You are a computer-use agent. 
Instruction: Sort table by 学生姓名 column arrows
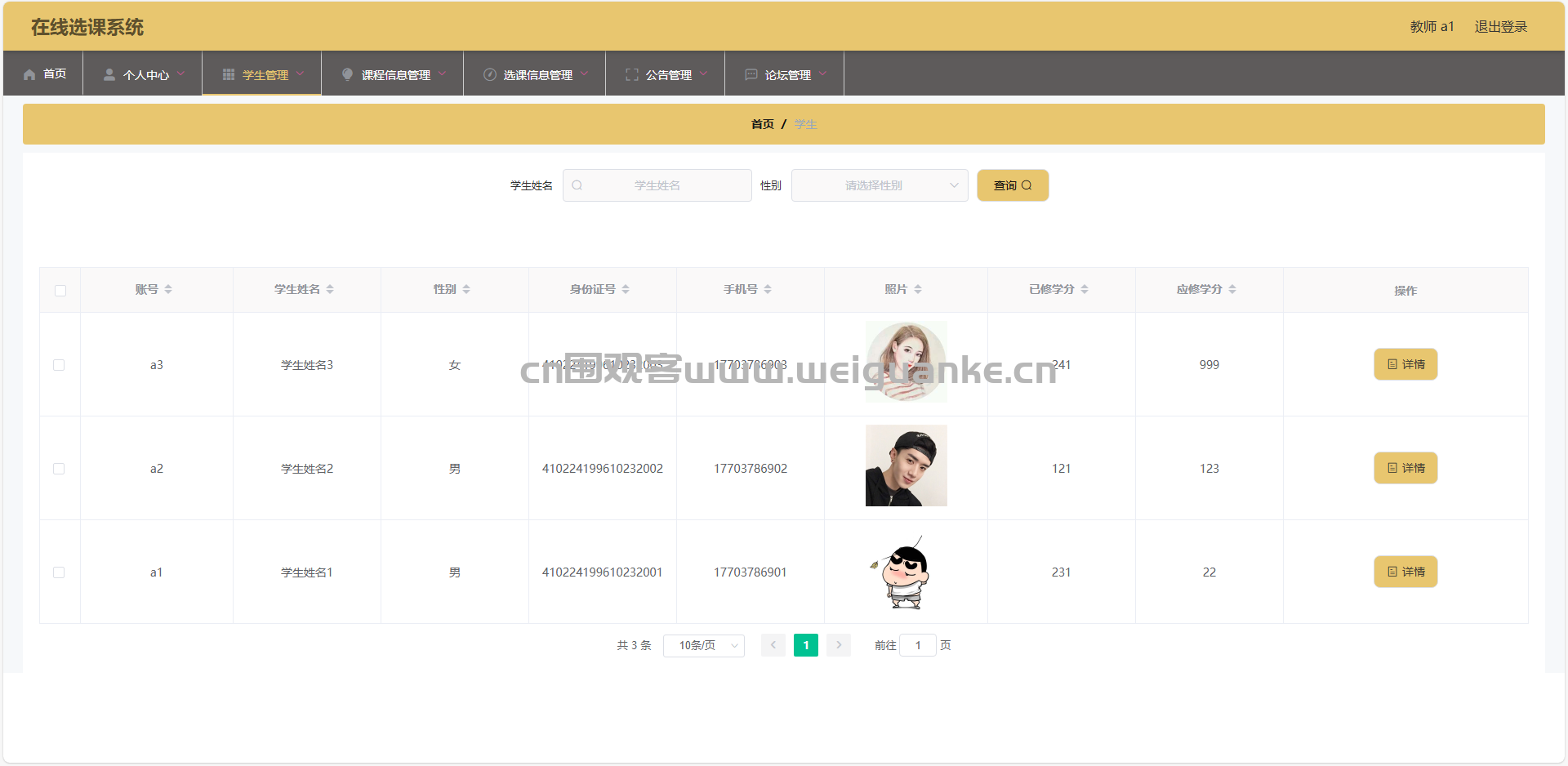pyautogui.click(x=330, y=289)
